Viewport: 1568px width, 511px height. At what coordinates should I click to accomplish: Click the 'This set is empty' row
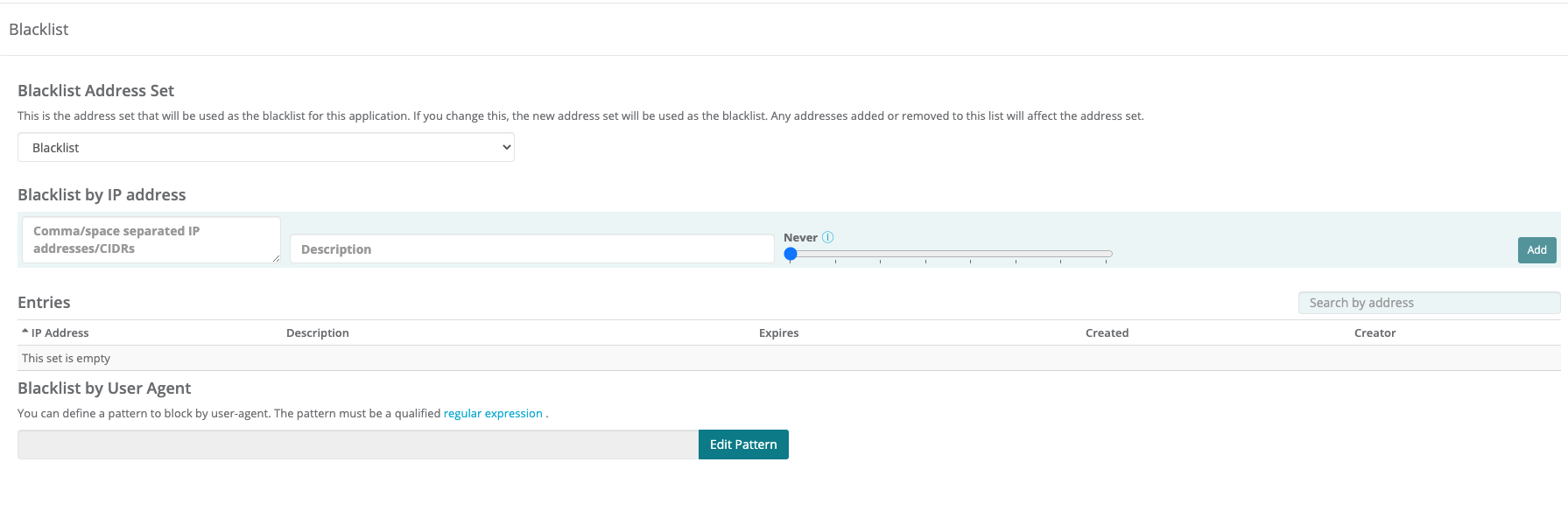[x=67, y=359]
